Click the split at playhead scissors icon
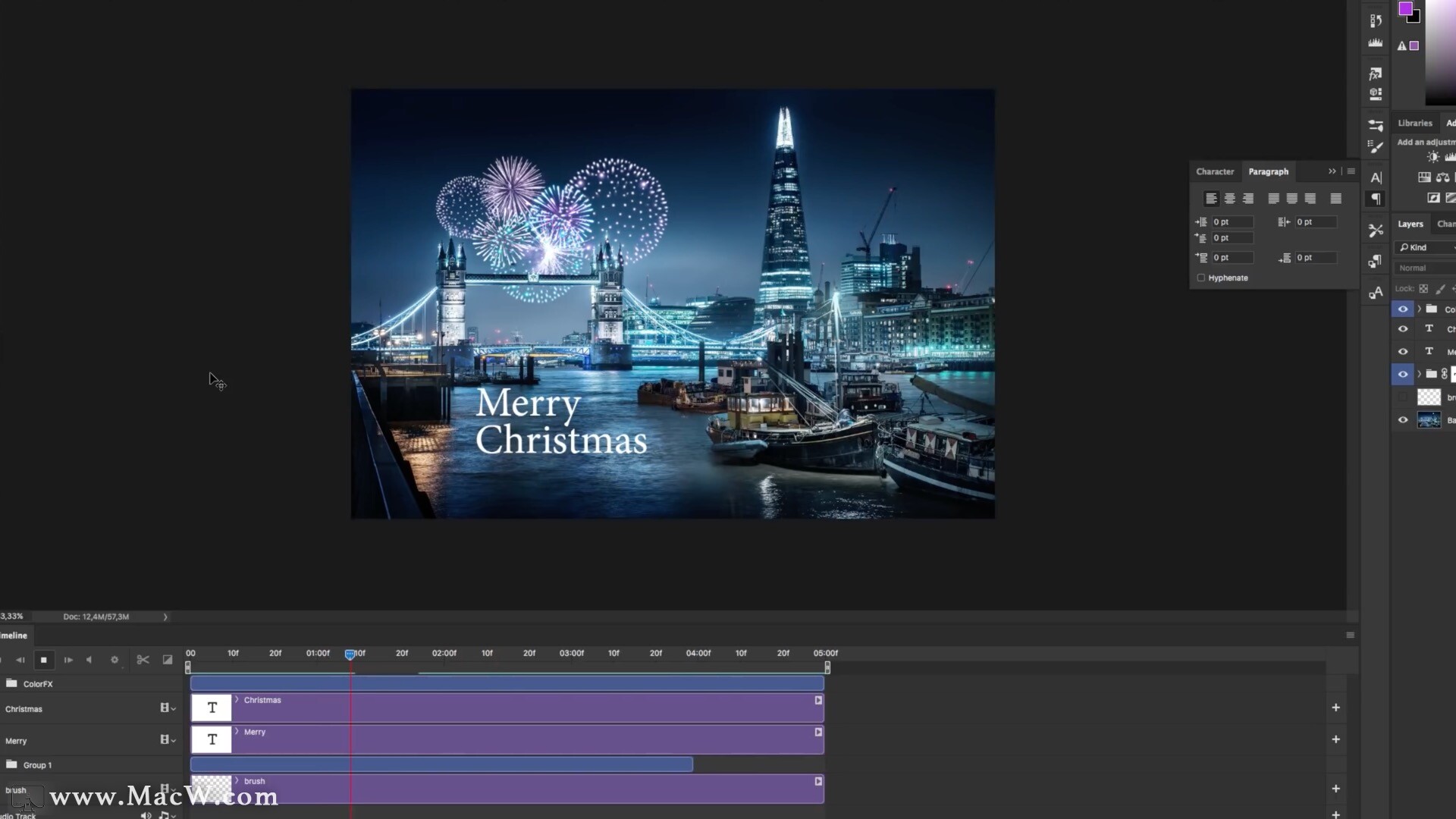 pyautogui.click(x=143, y=660)
